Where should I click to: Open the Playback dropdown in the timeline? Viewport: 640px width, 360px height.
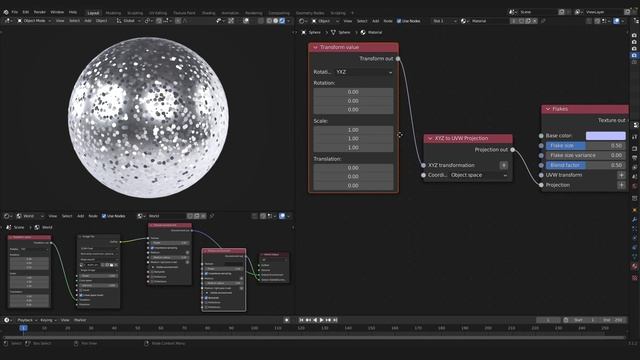[x=27, y=320]
